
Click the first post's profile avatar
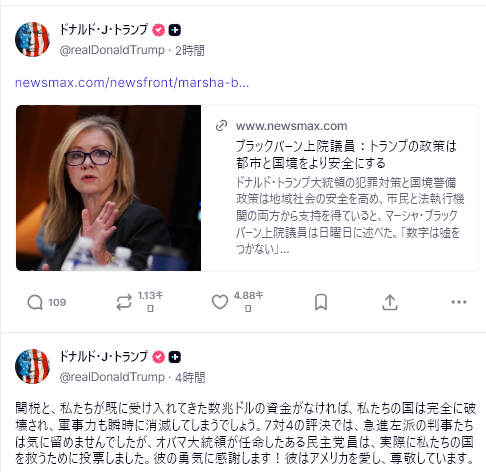(32, 39)
